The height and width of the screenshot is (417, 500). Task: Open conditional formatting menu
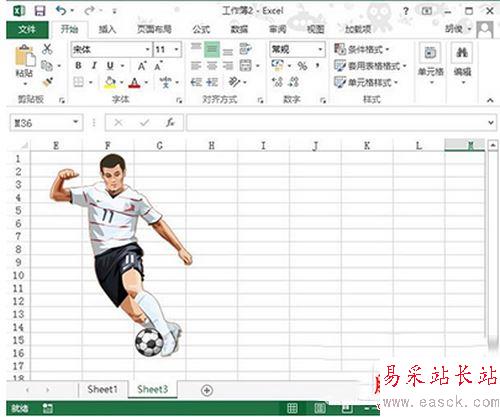coord(362,49)
